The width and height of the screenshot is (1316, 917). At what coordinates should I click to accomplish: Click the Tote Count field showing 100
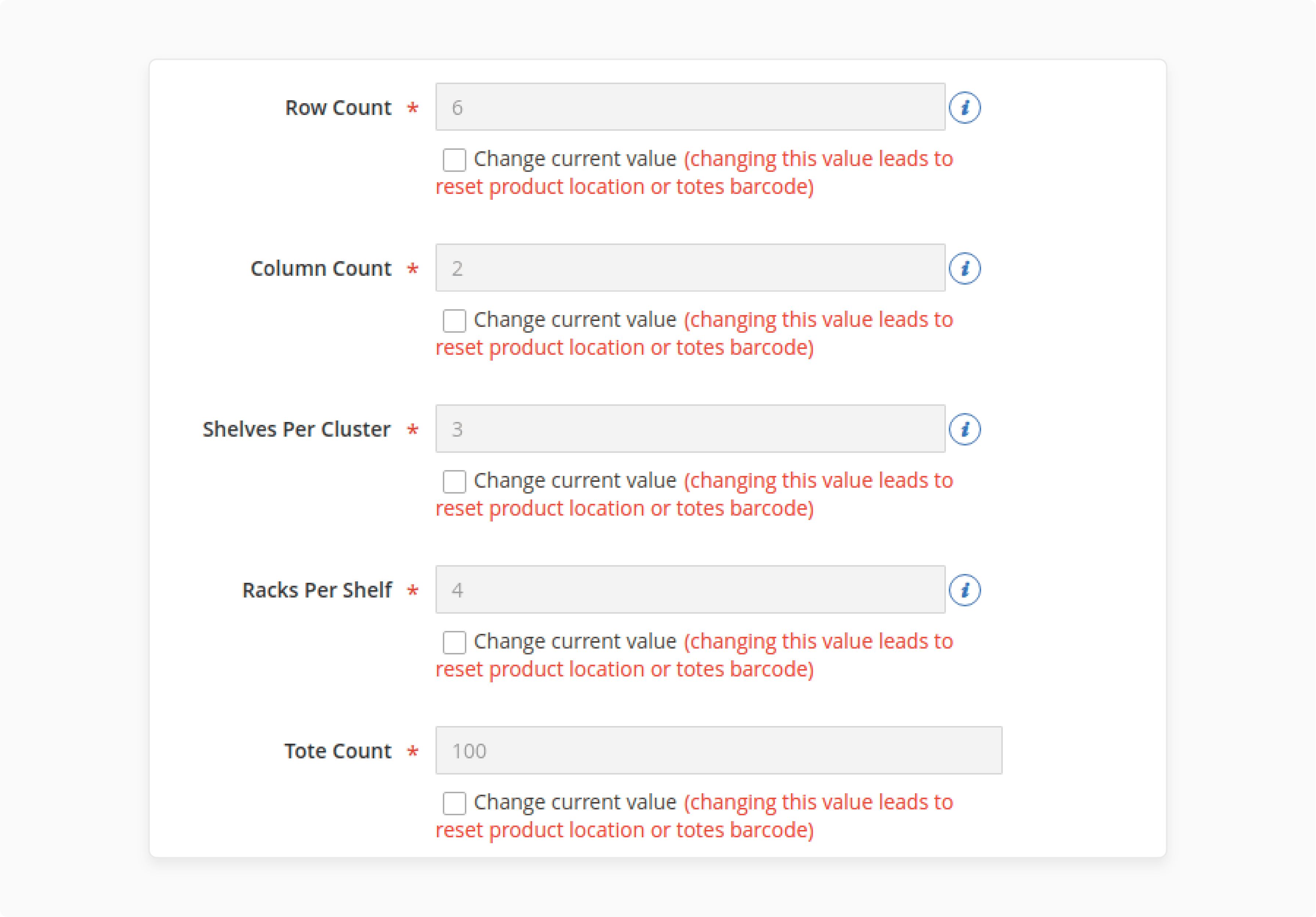[x=719, y=751]
